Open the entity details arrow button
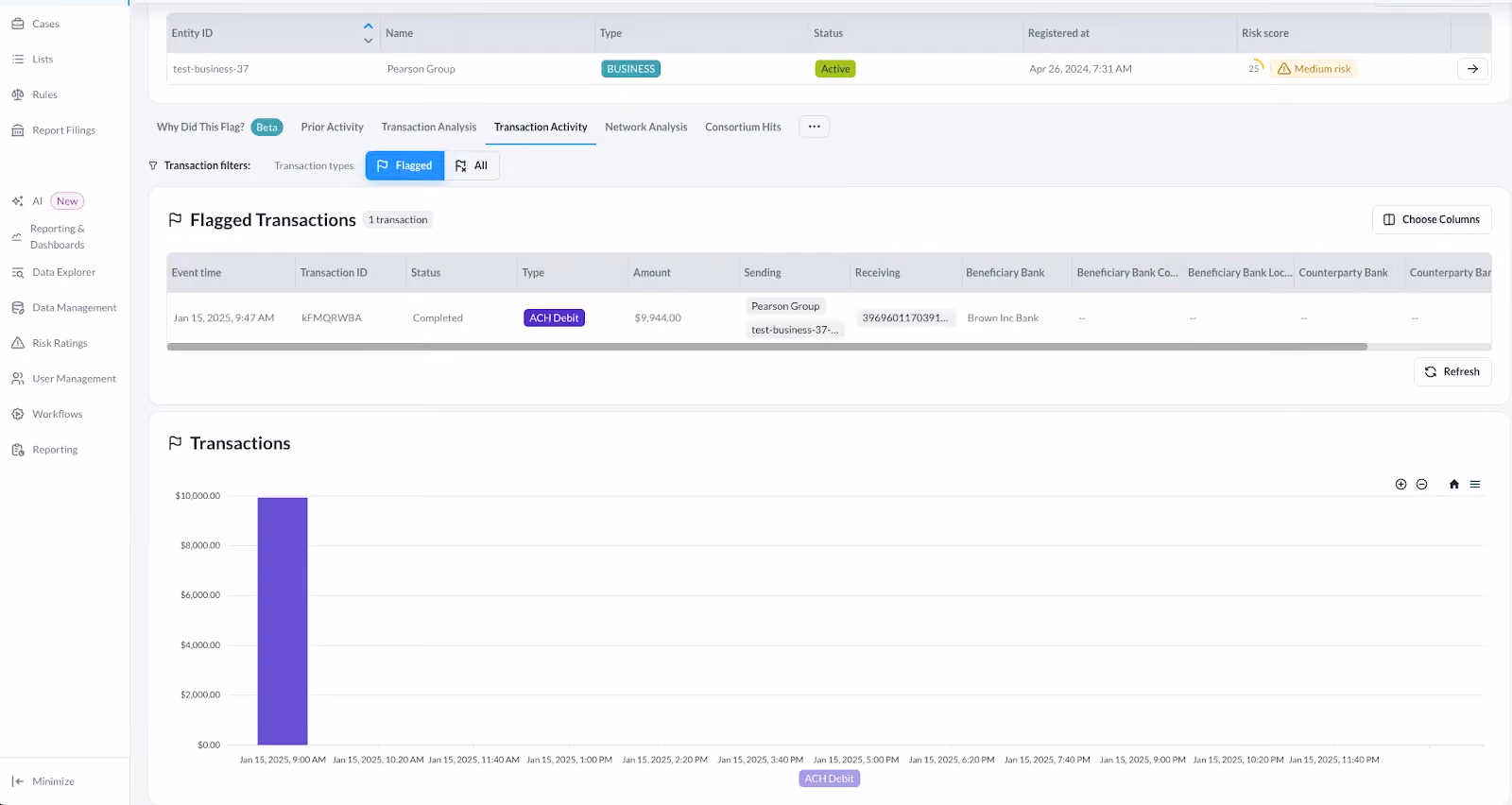Image resolution: width=1512 pixels, height=805 pixels. point(1472,69)
